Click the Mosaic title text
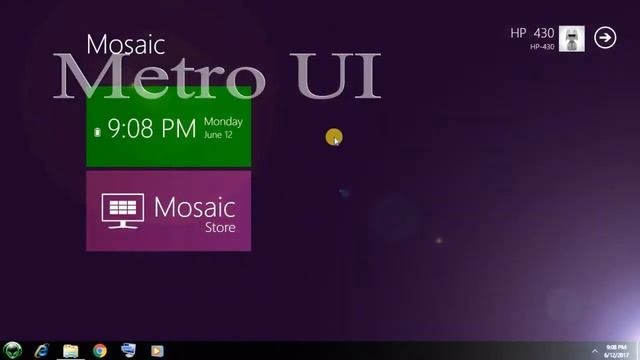Screen dimensions: 640x360 126,44
